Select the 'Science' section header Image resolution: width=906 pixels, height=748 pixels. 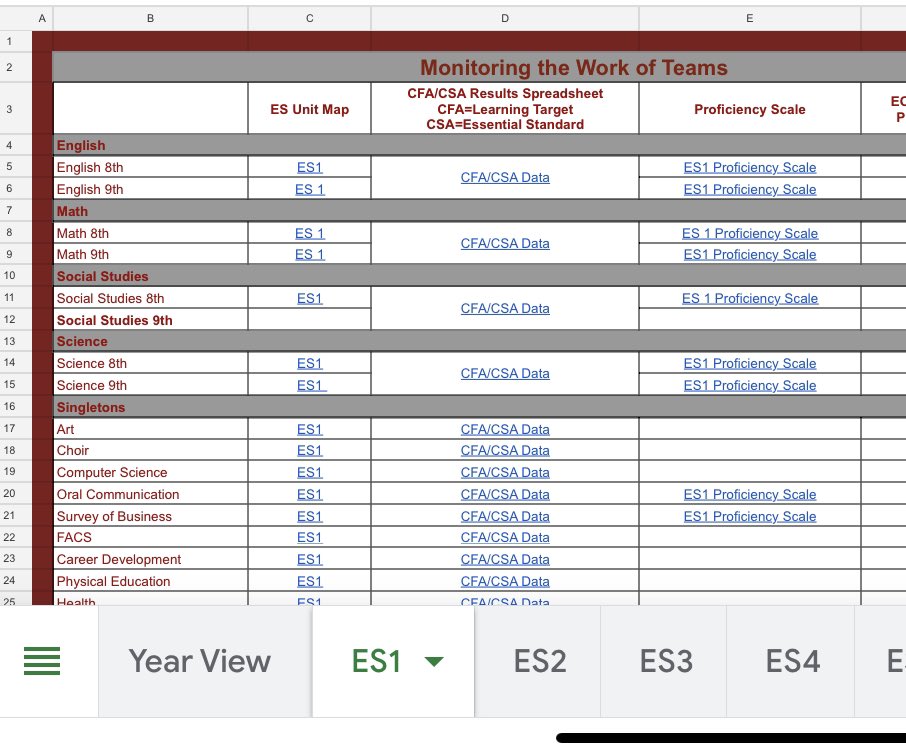82,341
